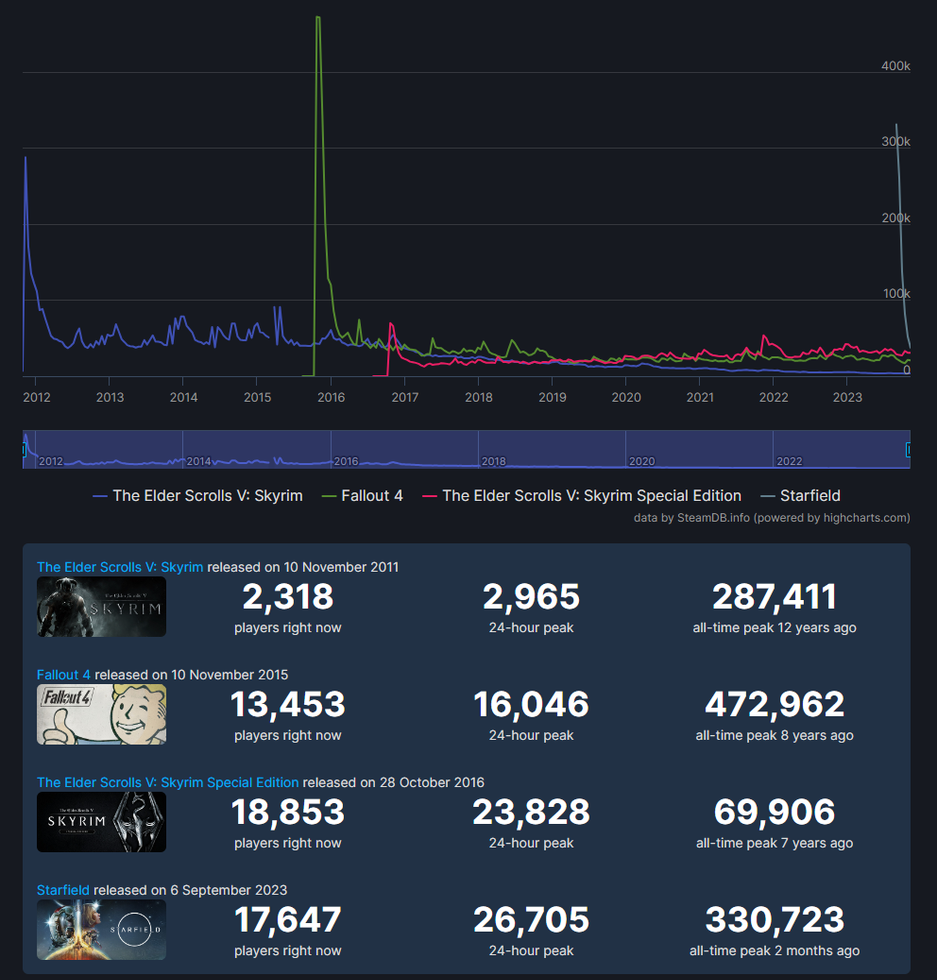This screenshot has height=980, width=937.
Task: Click 2022 in the navigator timeline
Action: tap(789, 461)
